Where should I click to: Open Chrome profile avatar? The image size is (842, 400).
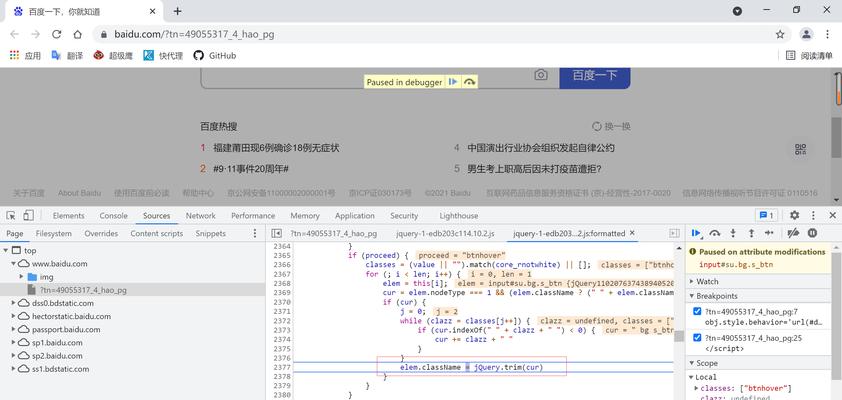806,34
